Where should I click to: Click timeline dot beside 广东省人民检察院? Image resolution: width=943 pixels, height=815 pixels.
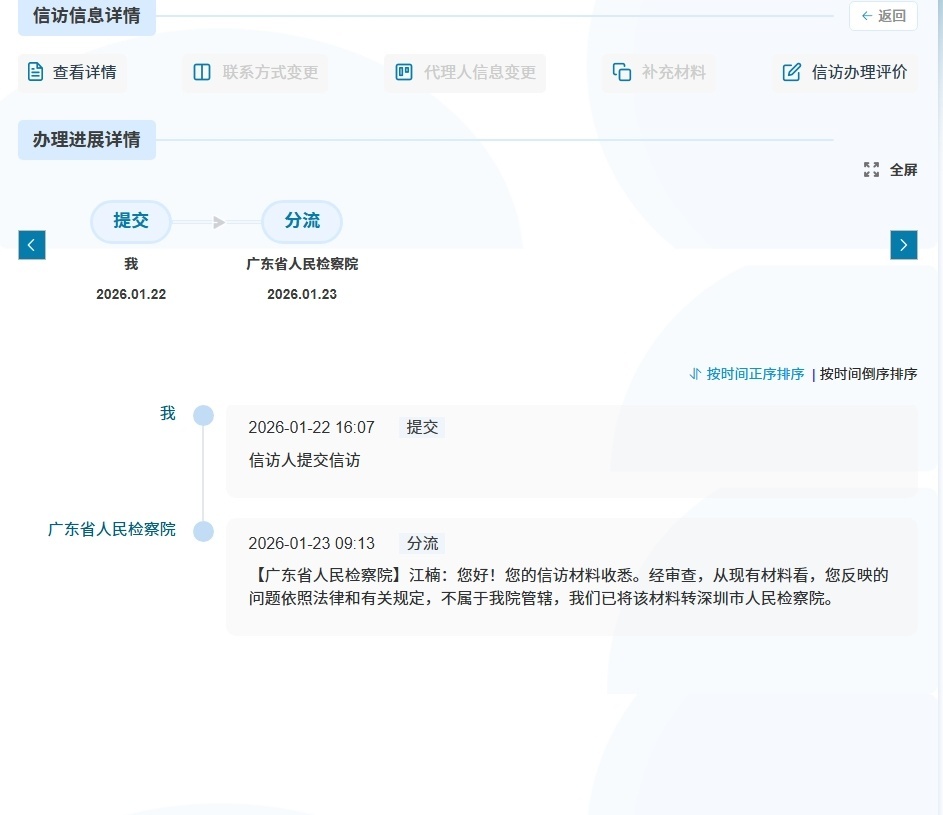pos(203,532)
